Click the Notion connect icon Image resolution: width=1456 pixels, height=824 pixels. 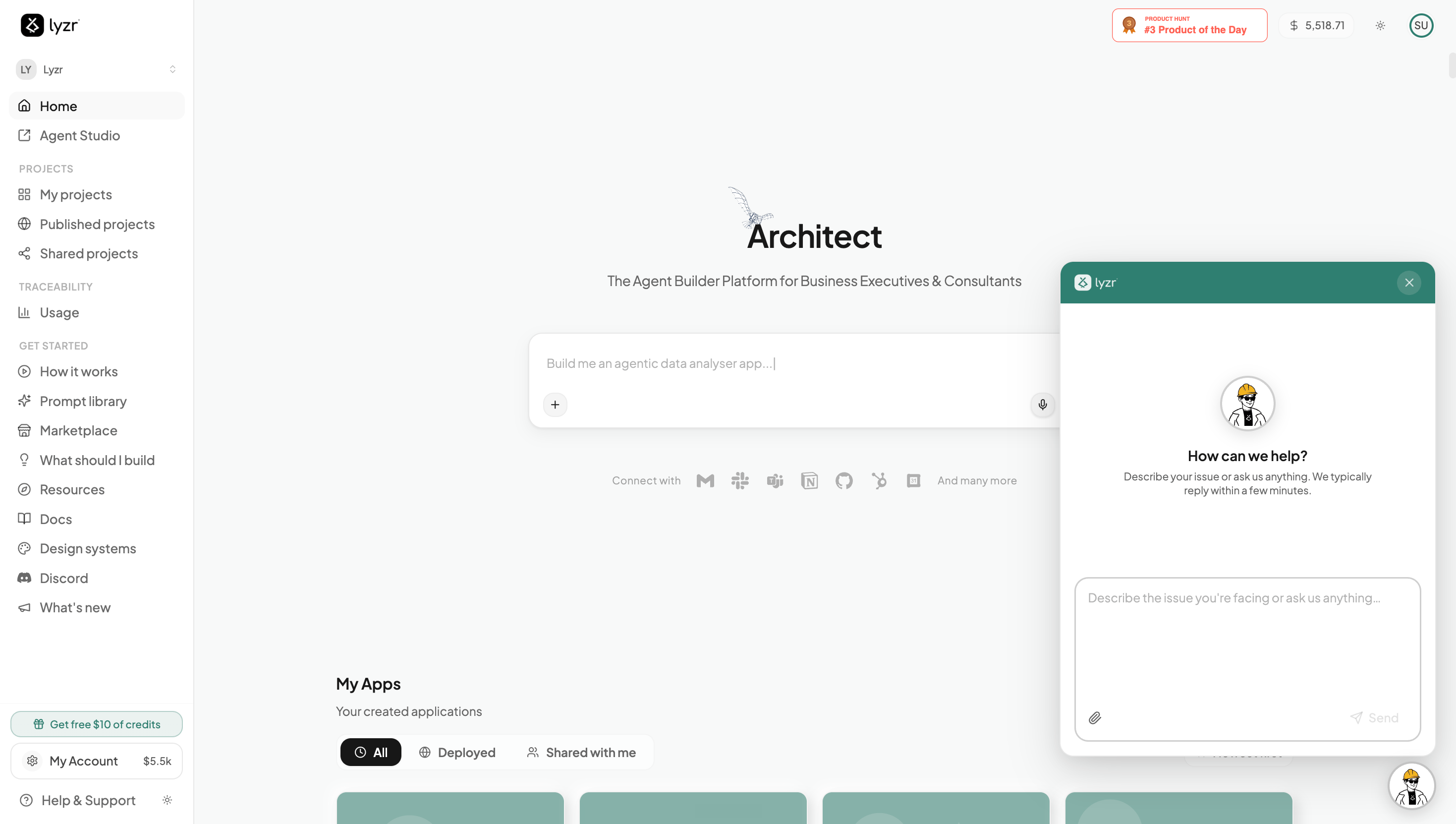(809, 481)
